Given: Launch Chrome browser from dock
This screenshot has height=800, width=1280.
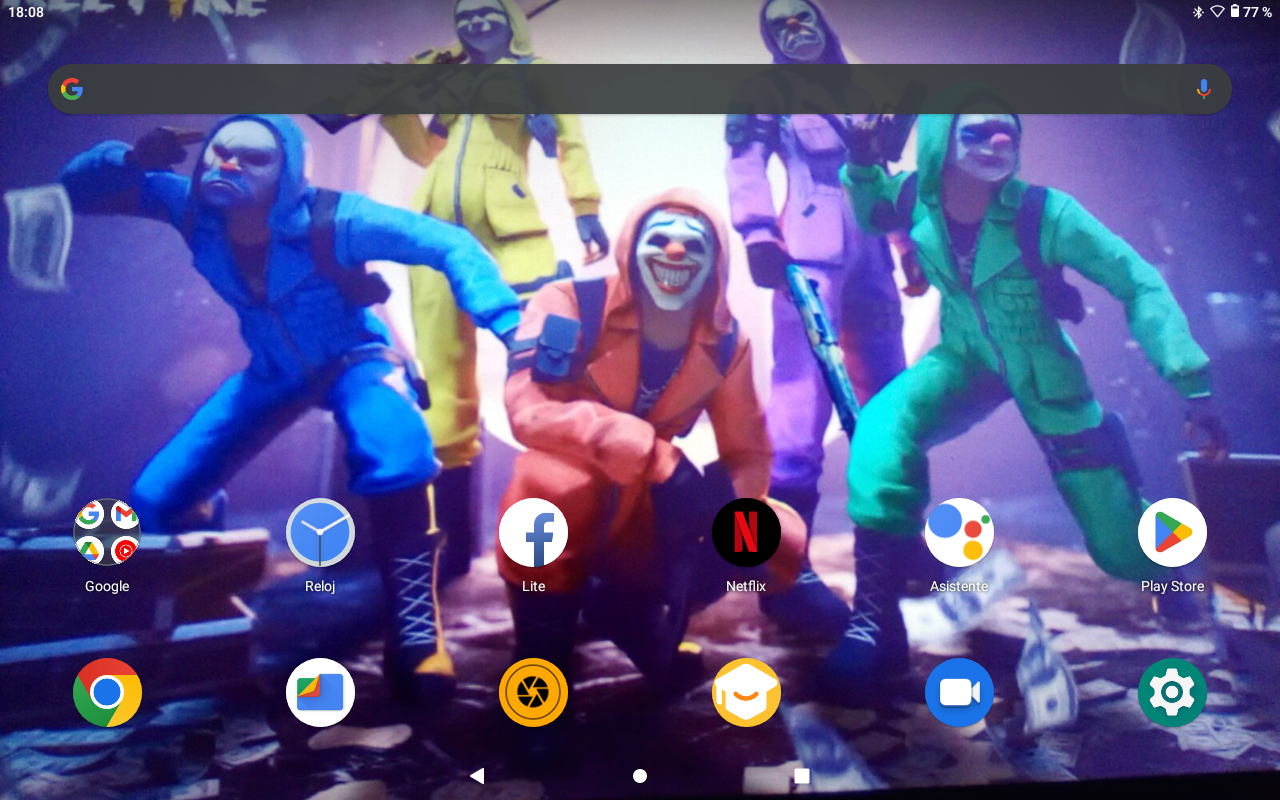Looking at the screenshot, I should click(107, 692).
